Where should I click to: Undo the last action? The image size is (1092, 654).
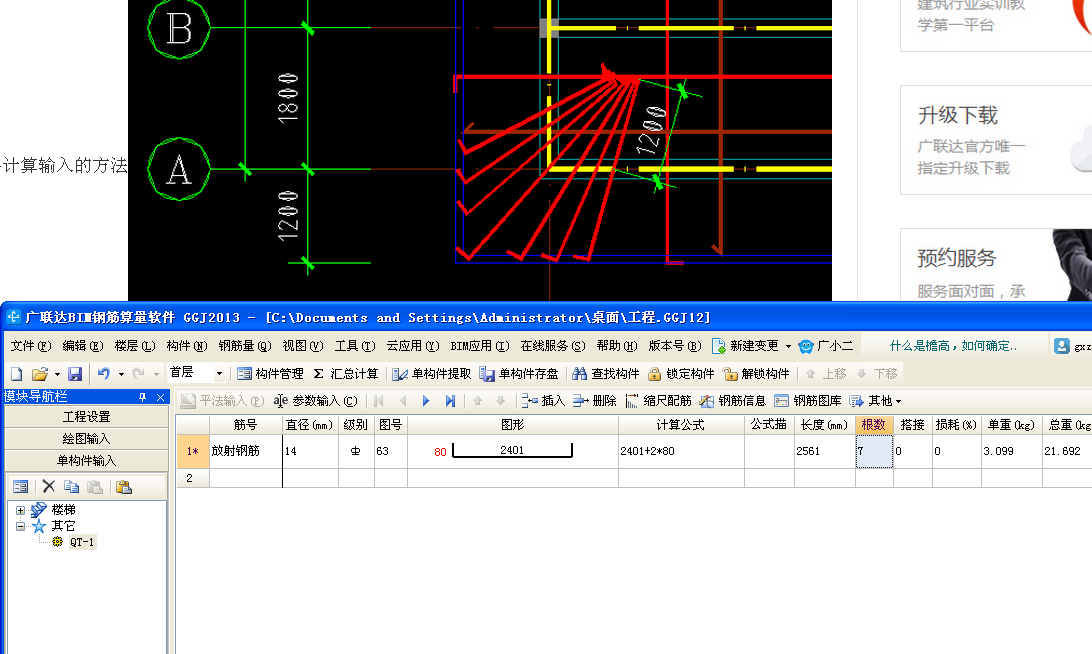104,374
